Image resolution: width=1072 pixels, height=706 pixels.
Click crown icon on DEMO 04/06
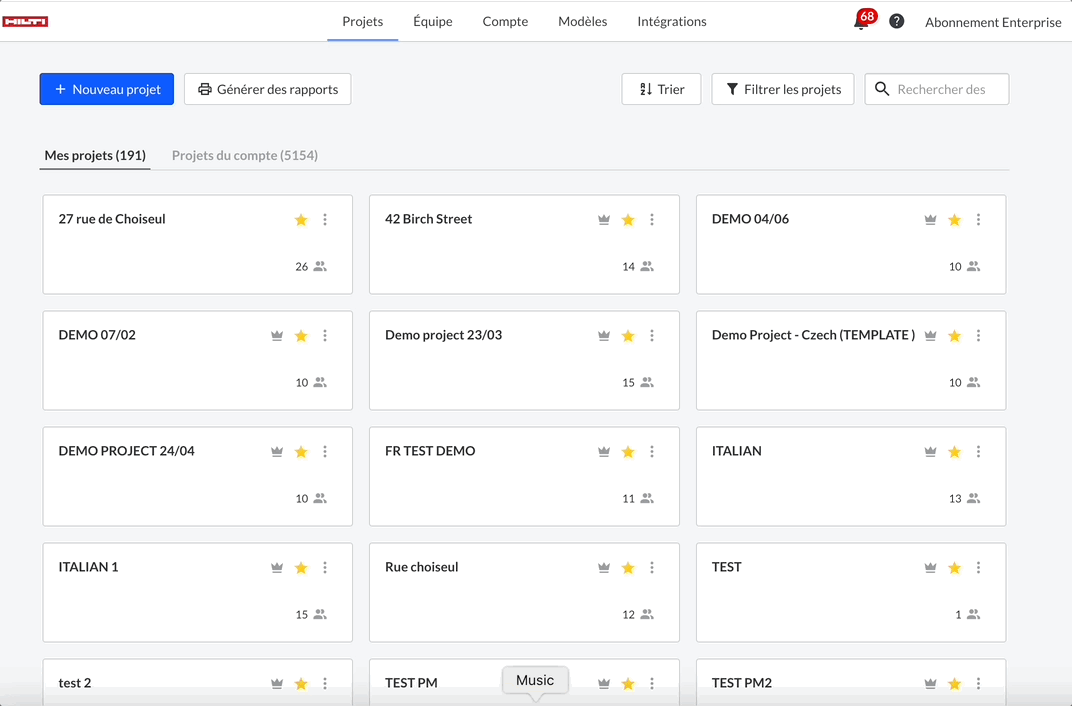click(x=930, y=219)
